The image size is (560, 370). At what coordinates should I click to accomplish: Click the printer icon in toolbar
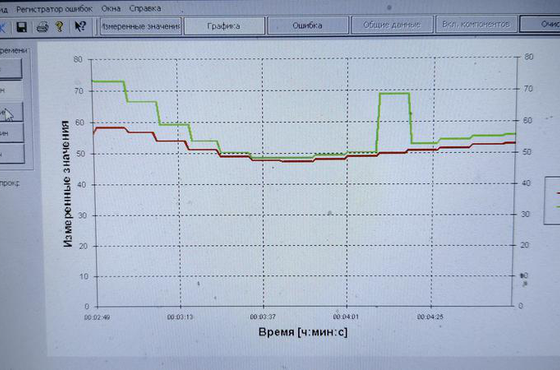43,27
